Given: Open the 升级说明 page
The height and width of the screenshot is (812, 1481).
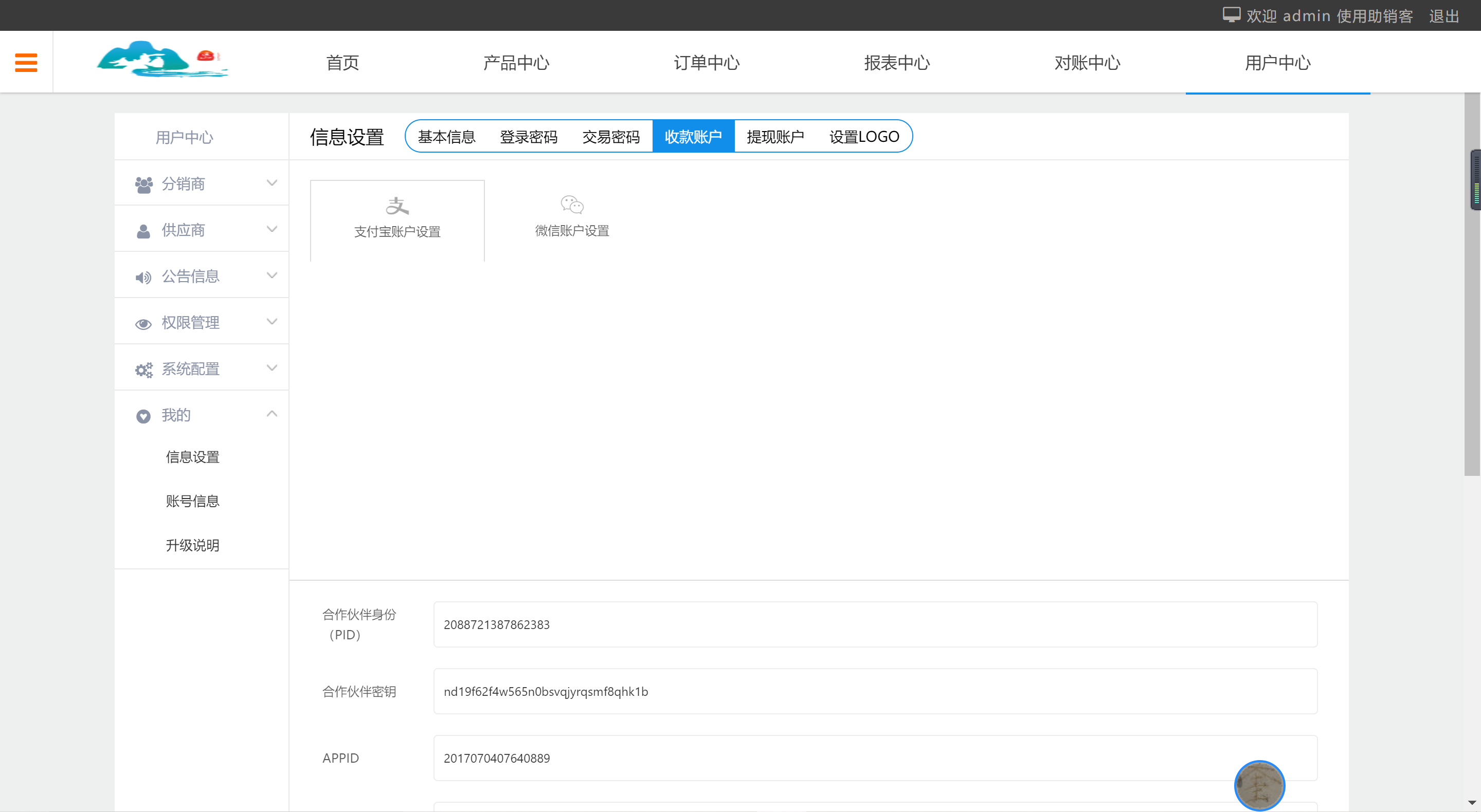Looking at the screenshot, I should 193,545.
